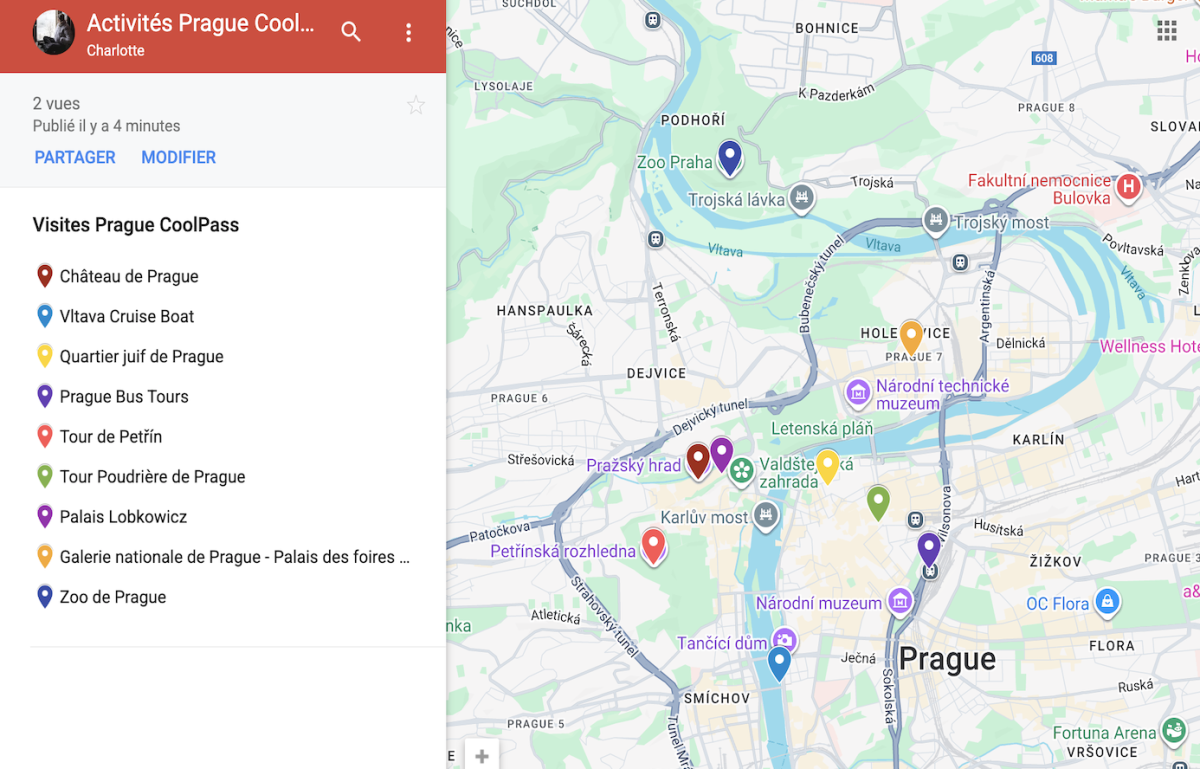The height and width of the screenshot is (769, 1200).
Task: Click the Národní technické muzeum icon
Action: coord(858,393)
